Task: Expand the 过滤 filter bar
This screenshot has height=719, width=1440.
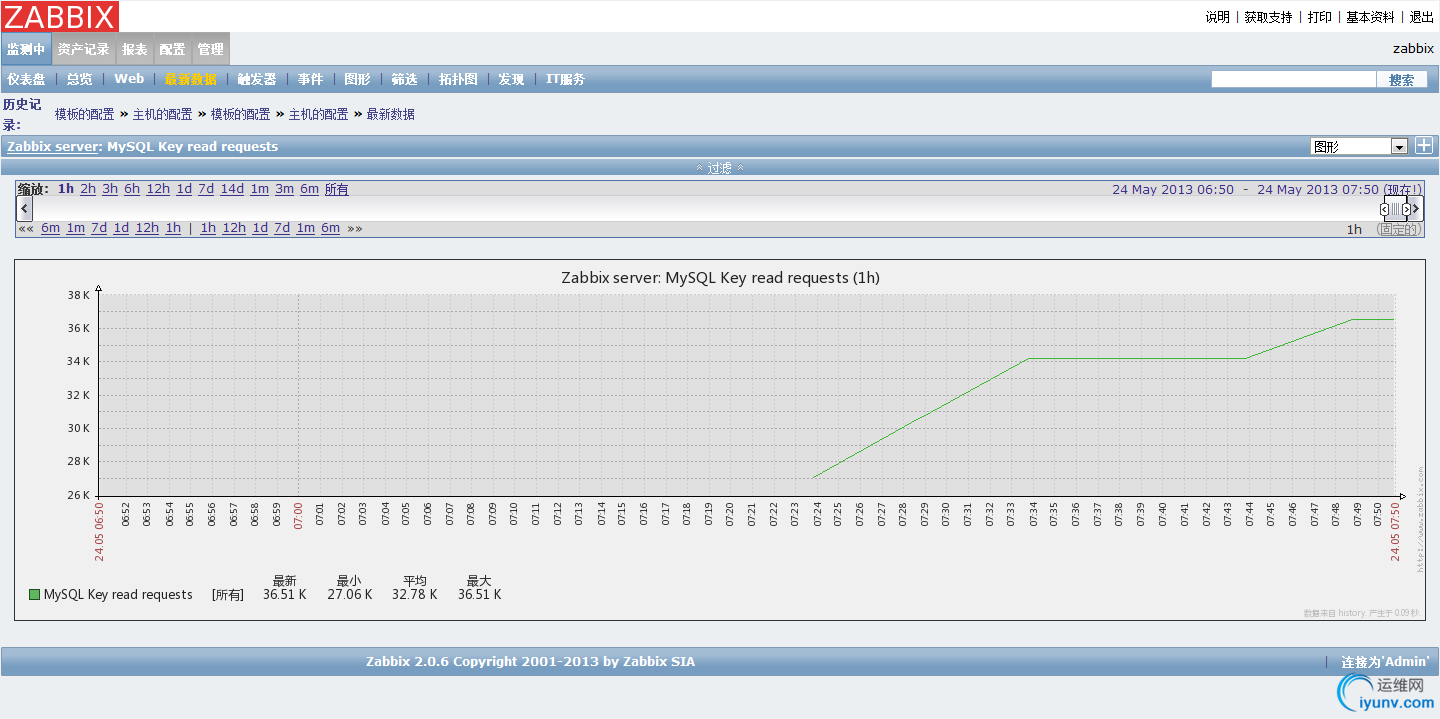Action: [x=720, y=168]
